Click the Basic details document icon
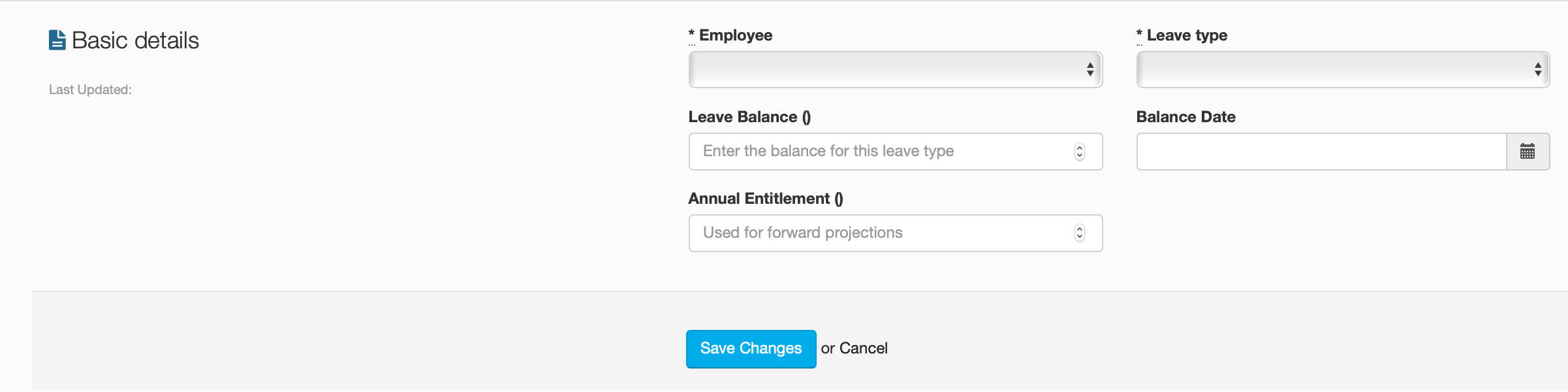This screenshot has width=1568, height=392. [x=57, y=41]
